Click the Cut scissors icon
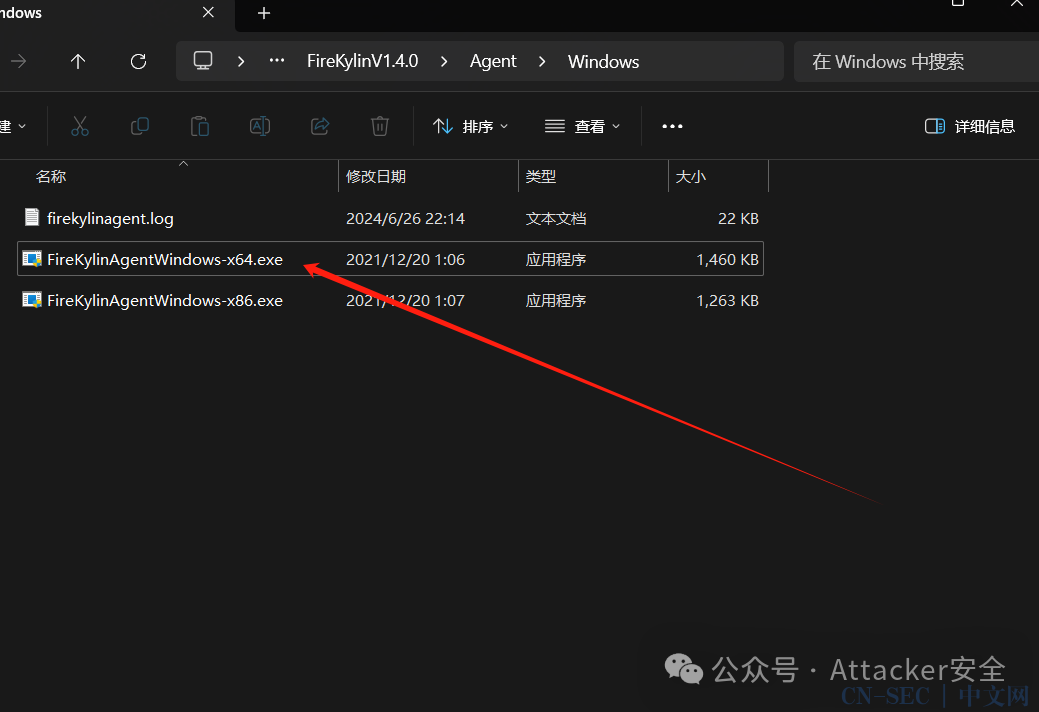This screenshot has height=712, width=1039. coord(80,126)
